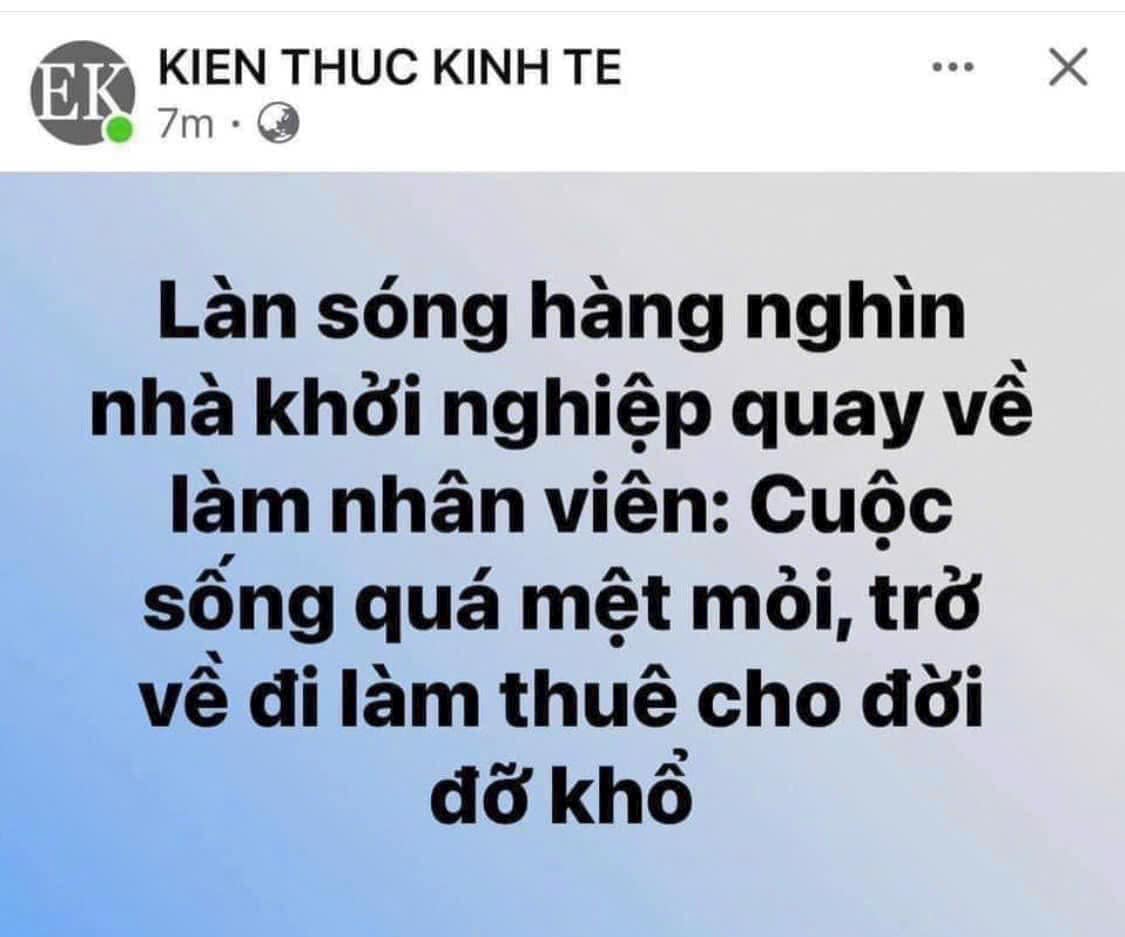1125x937 pixels.
Task: Open the three-dot post options menu
Action: [953, 67]
